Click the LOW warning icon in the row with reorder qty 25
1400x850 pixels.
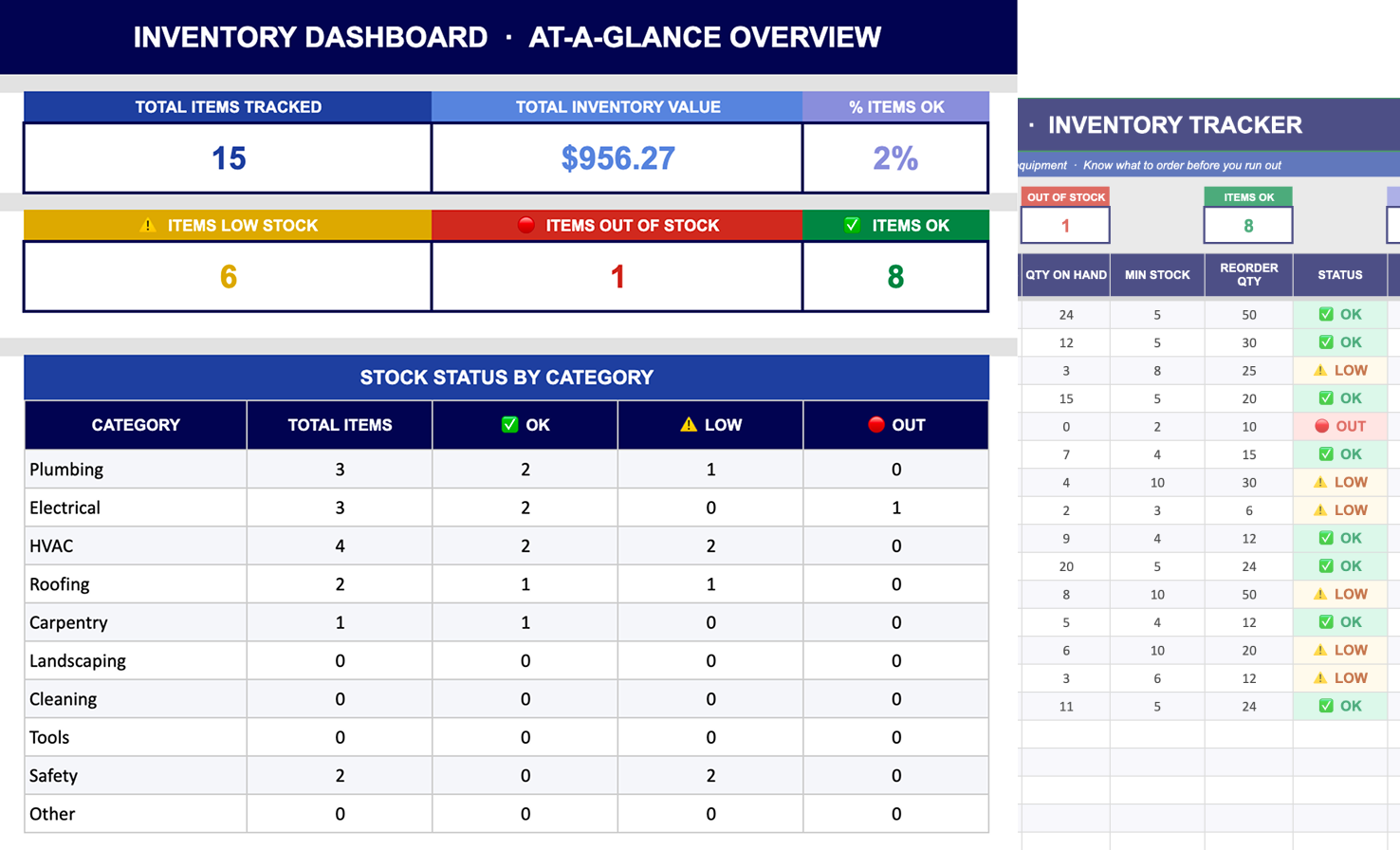(x=1320, y=370)
